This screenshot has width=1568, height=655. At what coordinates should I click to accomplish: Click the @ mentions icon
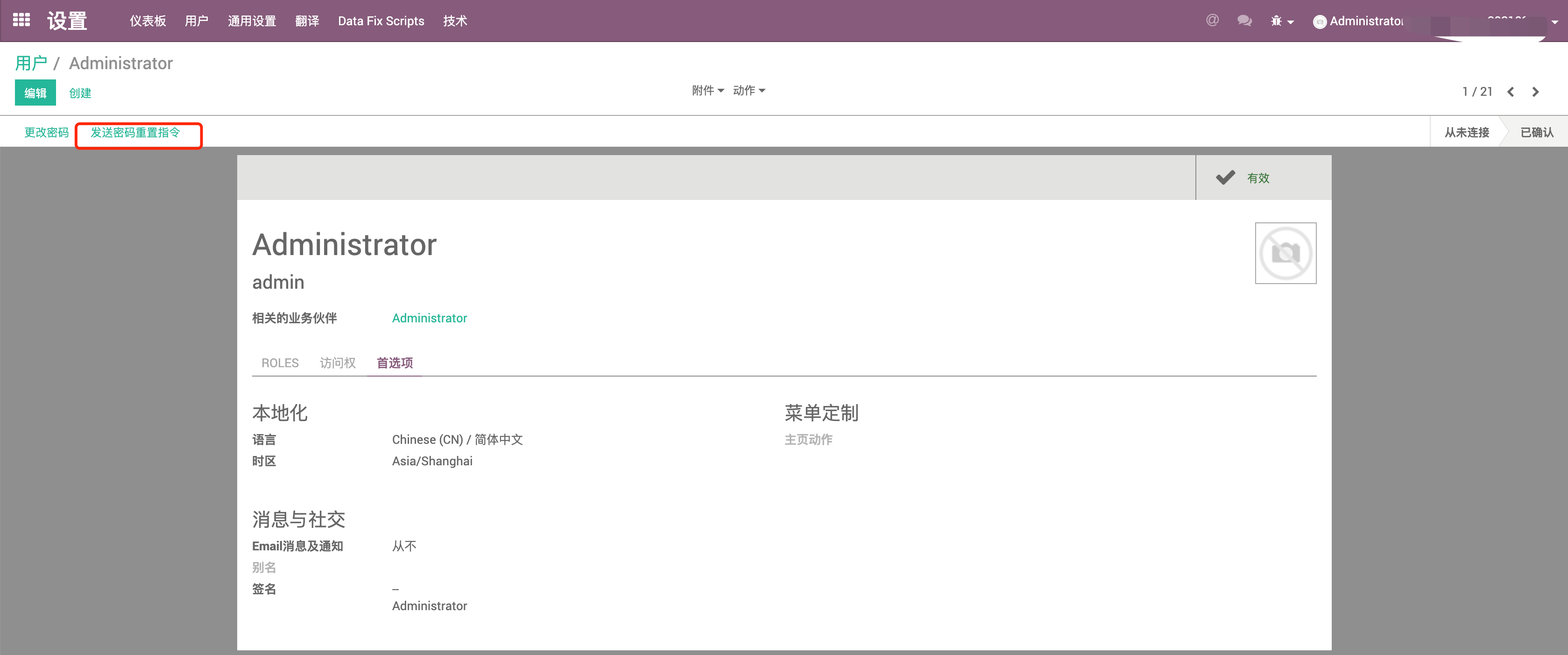click(1212, 21)
